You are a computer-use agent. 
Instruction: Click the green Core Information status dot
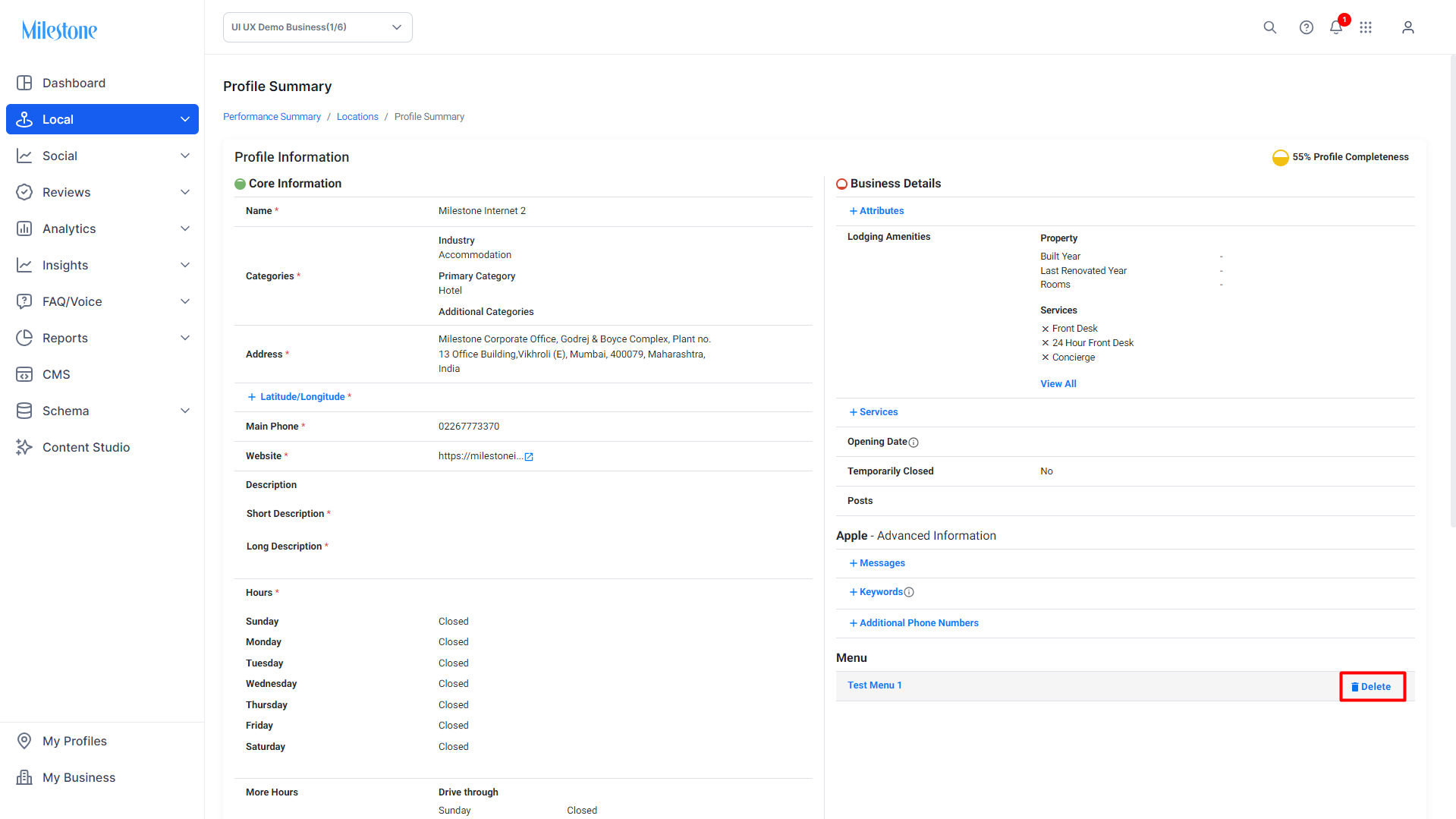(240, 184)
